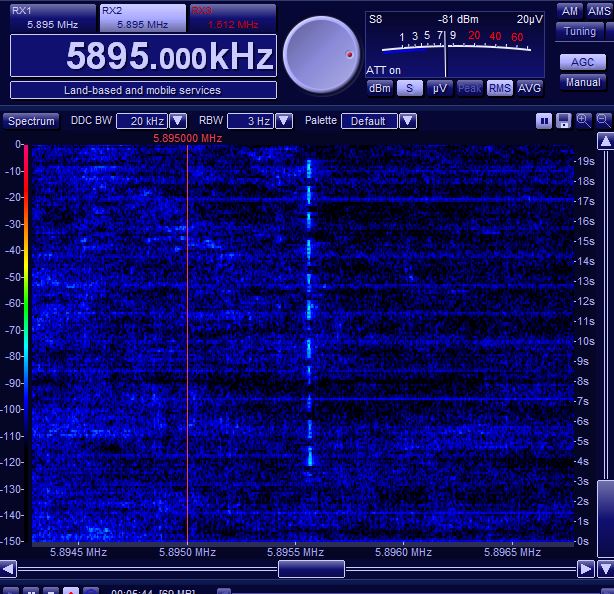Screen dimensions: 614x594
Task: Open the DDC BW dropdown
Action: coord(178,121)
